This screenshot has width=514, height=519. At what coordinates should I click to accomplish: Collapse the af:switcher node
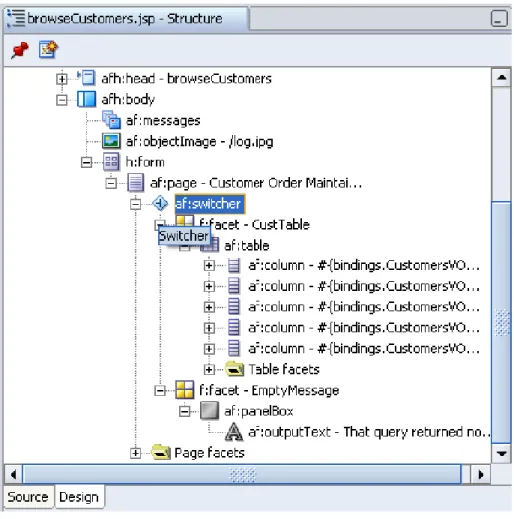(x=135, y=204)
